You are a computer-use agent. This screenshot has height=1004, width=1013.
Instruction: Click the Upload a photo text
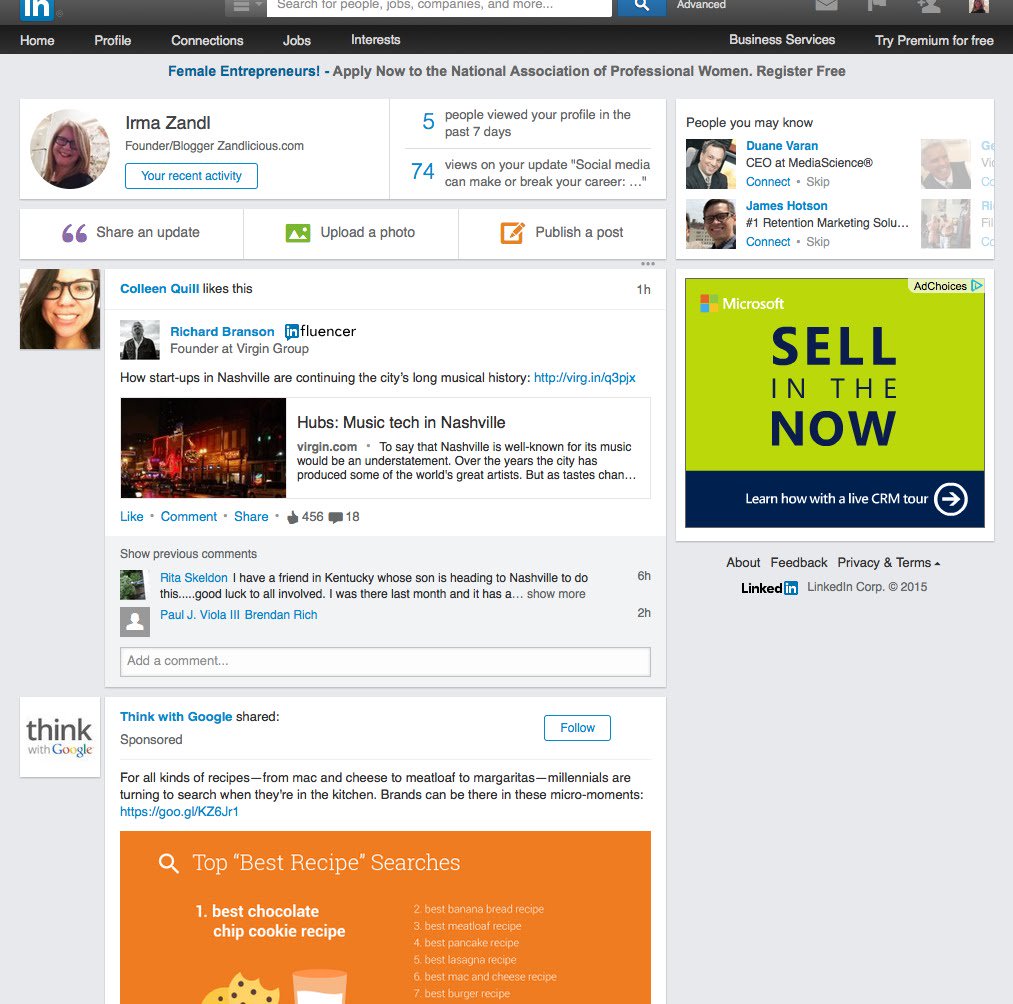pyautogui.click(x=368, y=233)
